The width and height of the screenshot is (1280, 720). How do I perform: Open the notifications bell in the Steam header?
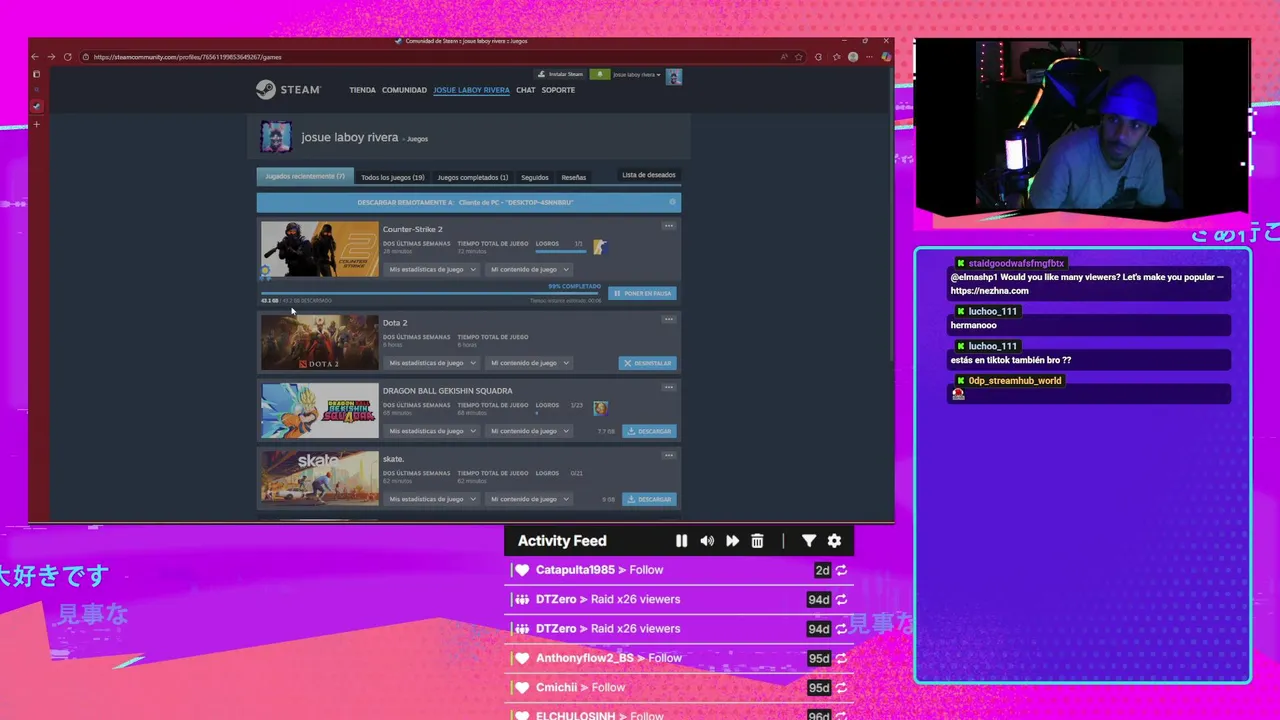tap(600, 75)
